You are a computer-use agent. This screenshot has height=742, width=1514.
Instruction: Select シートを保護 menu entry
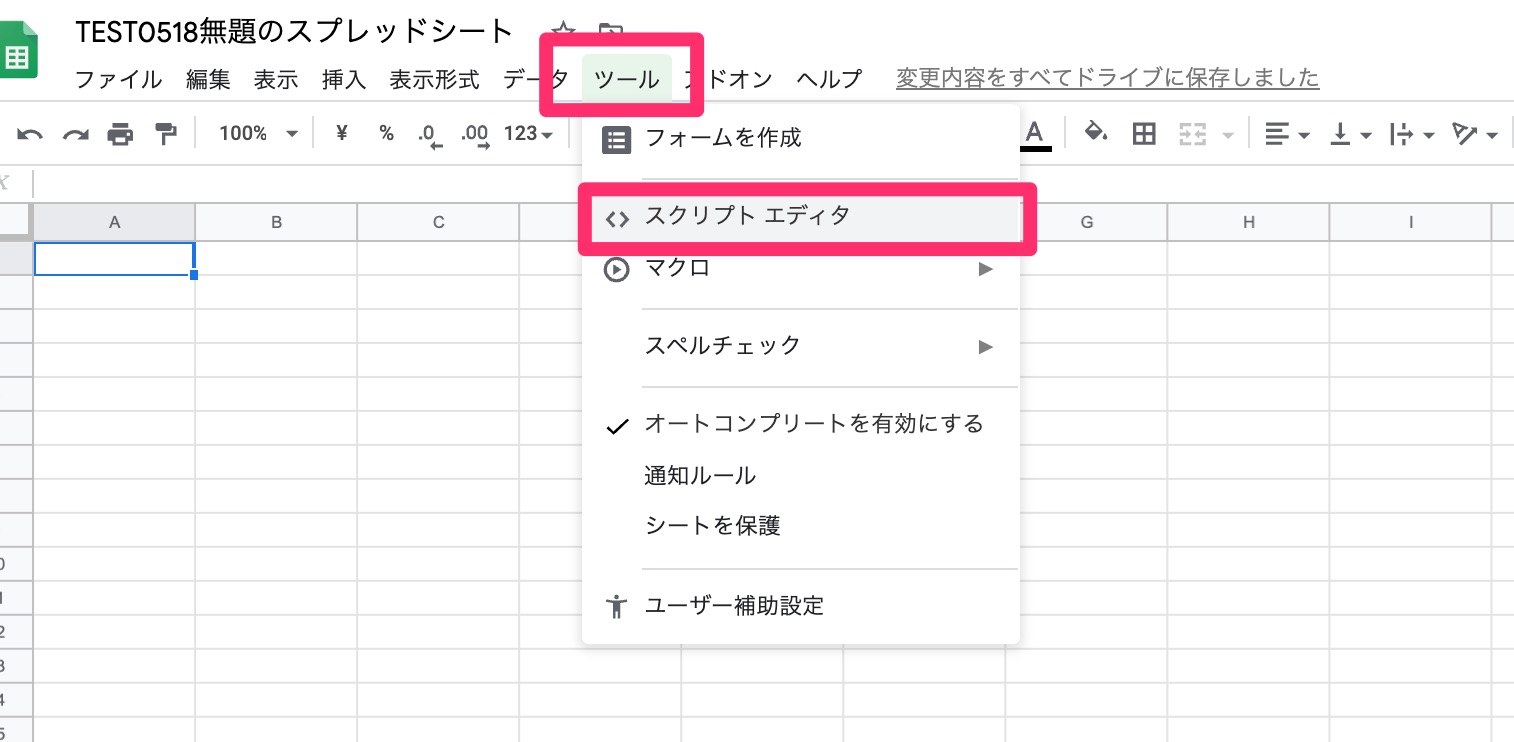[x=712, y=525]
